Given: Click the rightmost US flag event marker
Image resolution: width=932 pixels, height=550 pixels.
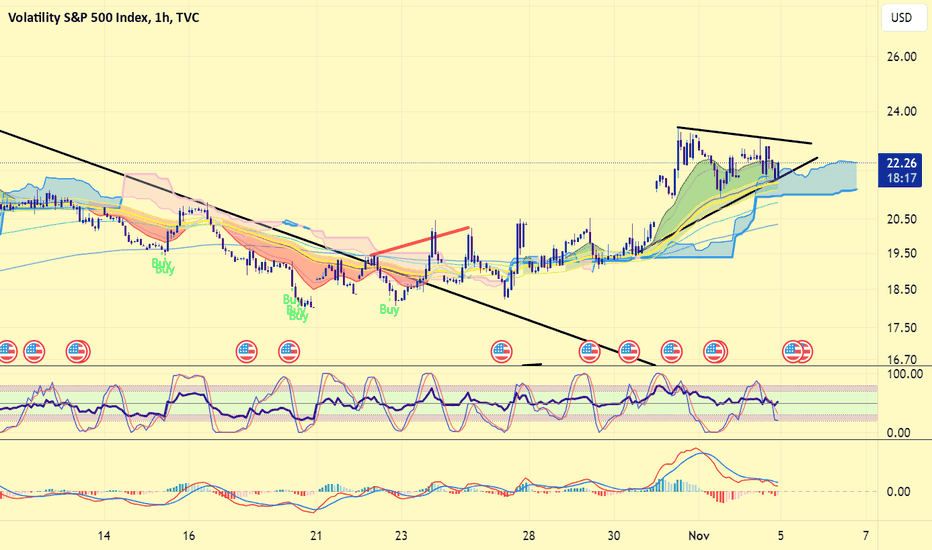Looking at the screenshot, I should [x=803, y=351].
